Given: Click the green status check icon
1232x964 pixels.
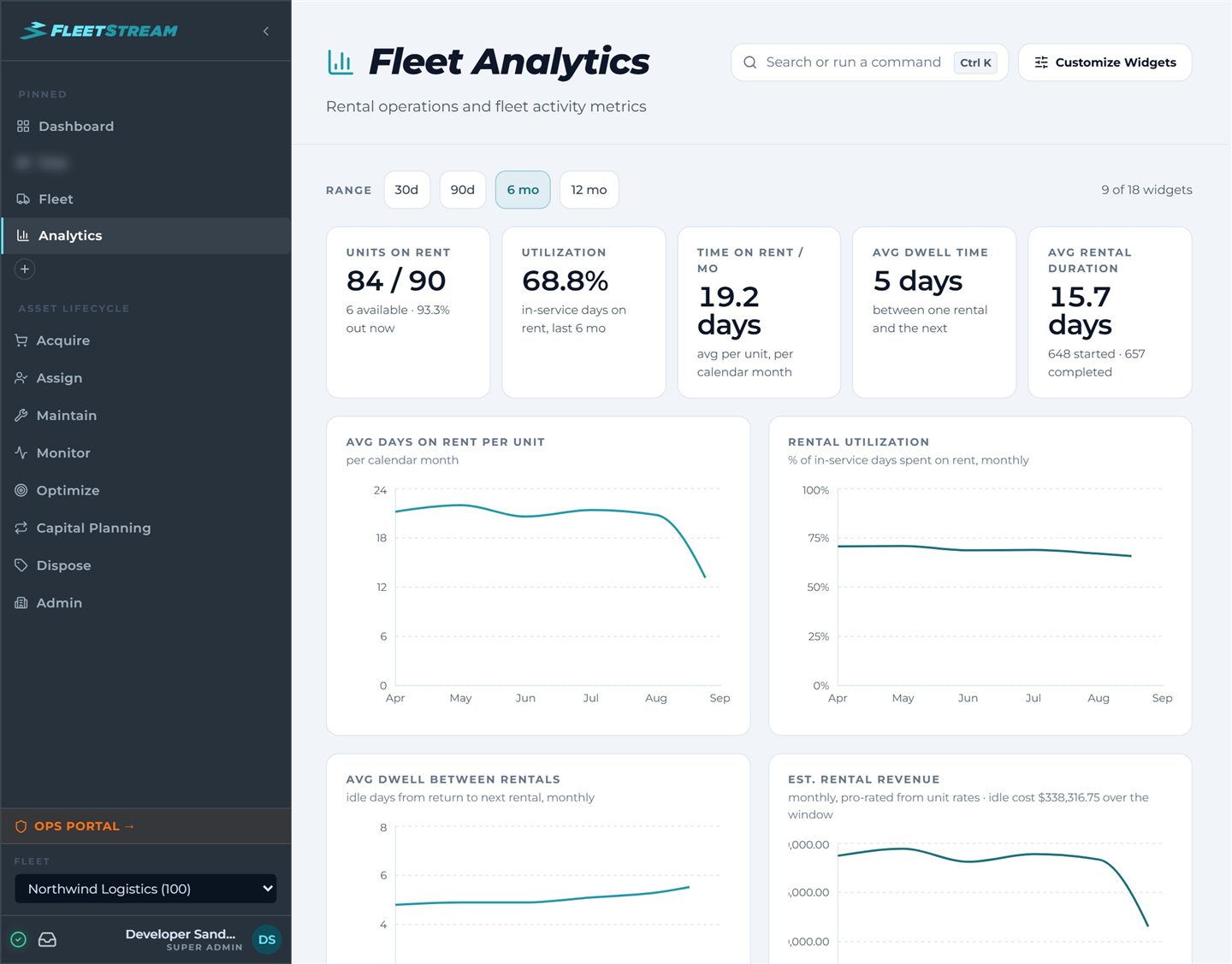Looking at the screenshot, I should pos(18,939).
